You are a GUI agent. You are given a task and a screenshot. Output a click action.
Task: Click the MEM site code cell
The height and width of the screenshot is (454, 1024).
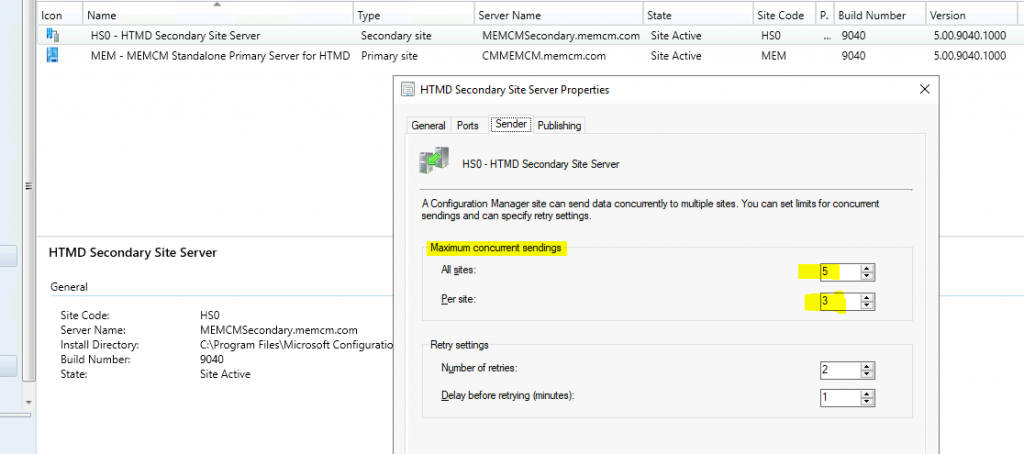pyautogui.click(x=774, y=56)
